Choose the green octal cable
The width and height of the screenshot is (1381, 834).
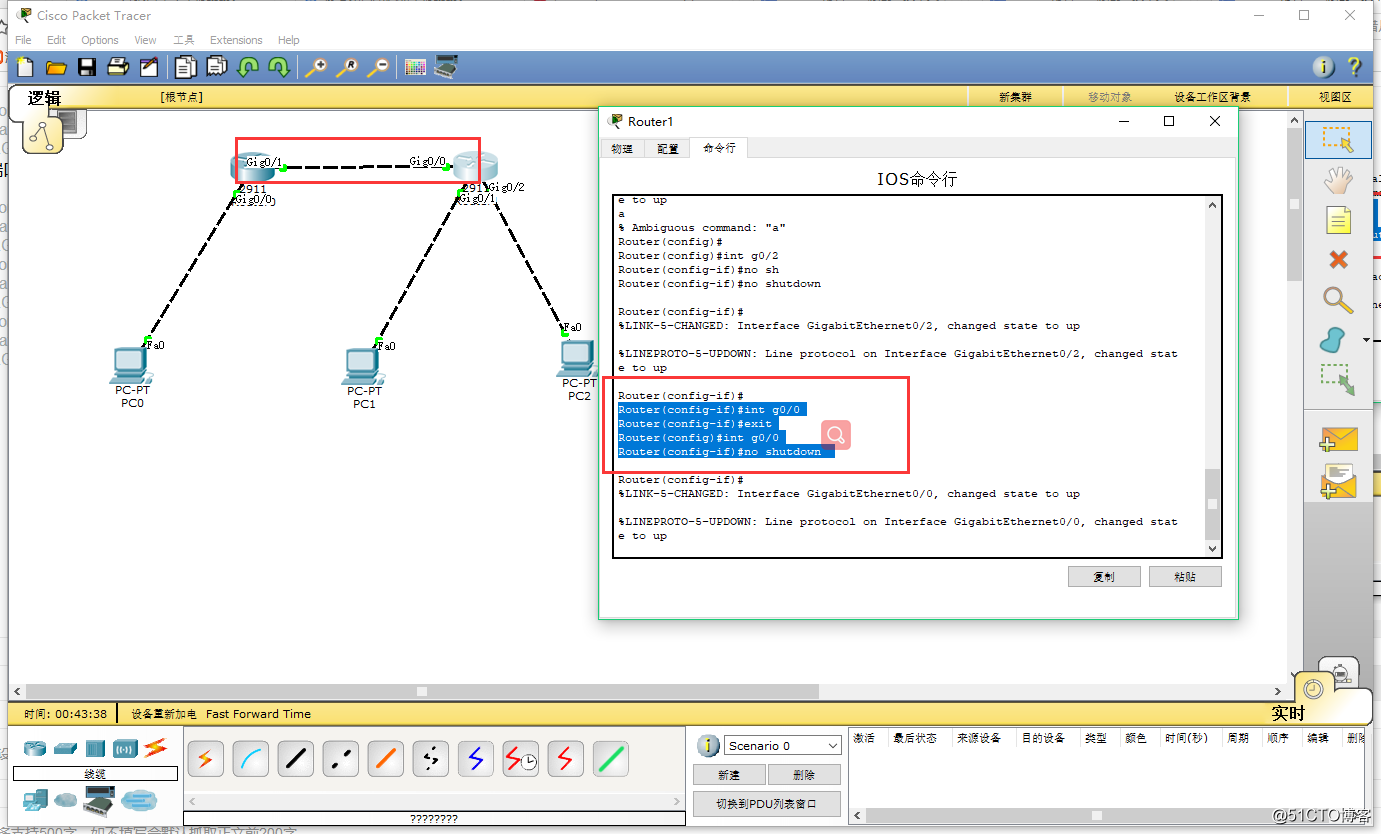click(x=610, y=759)
